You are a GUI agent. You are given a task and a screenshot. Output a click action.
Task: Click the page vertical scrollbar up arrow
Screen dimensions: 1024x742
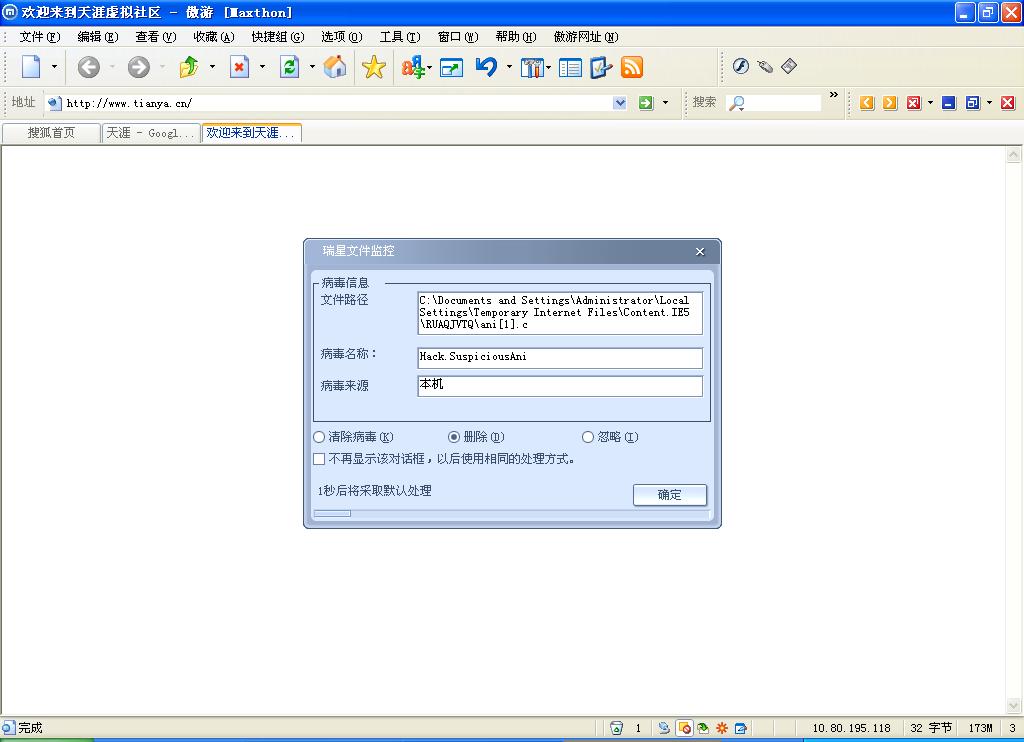click(x=1014, y=155)
